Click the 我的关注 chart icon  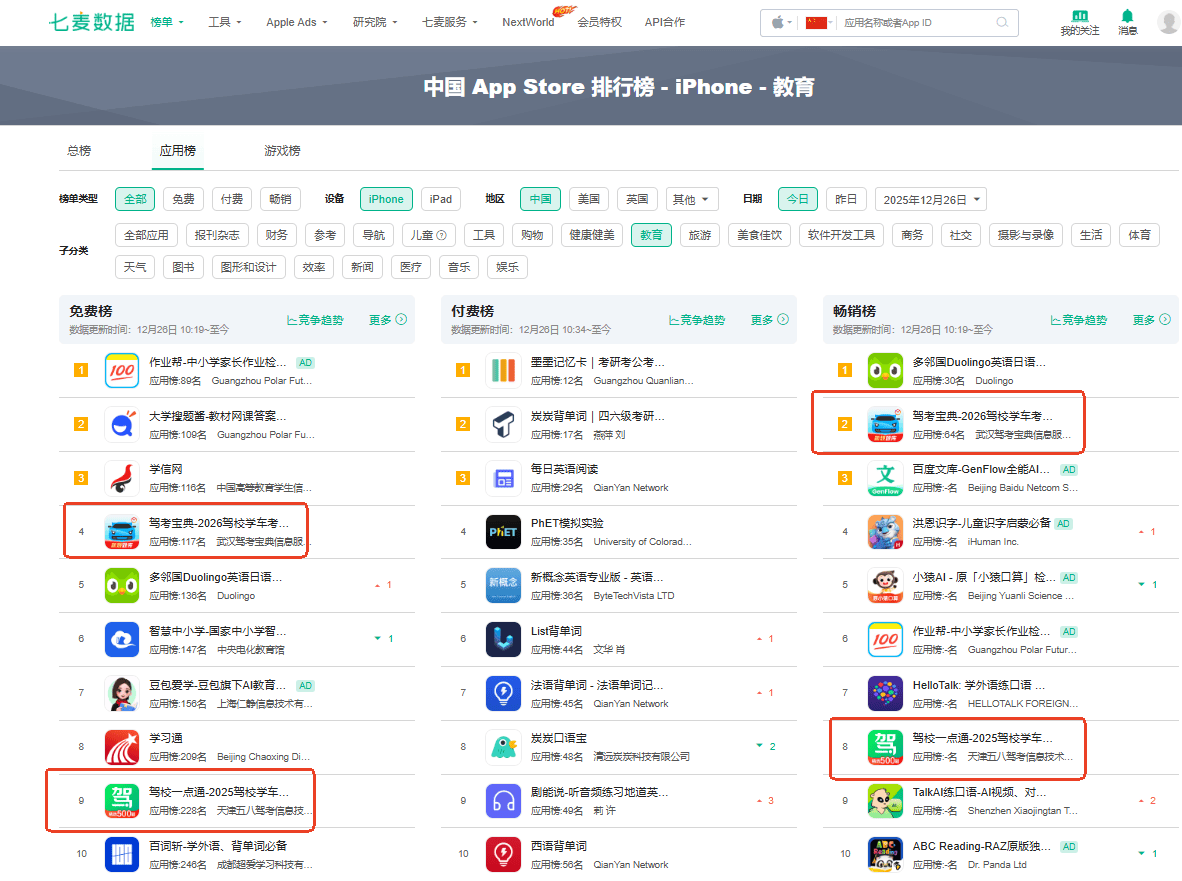(1079, 16)
